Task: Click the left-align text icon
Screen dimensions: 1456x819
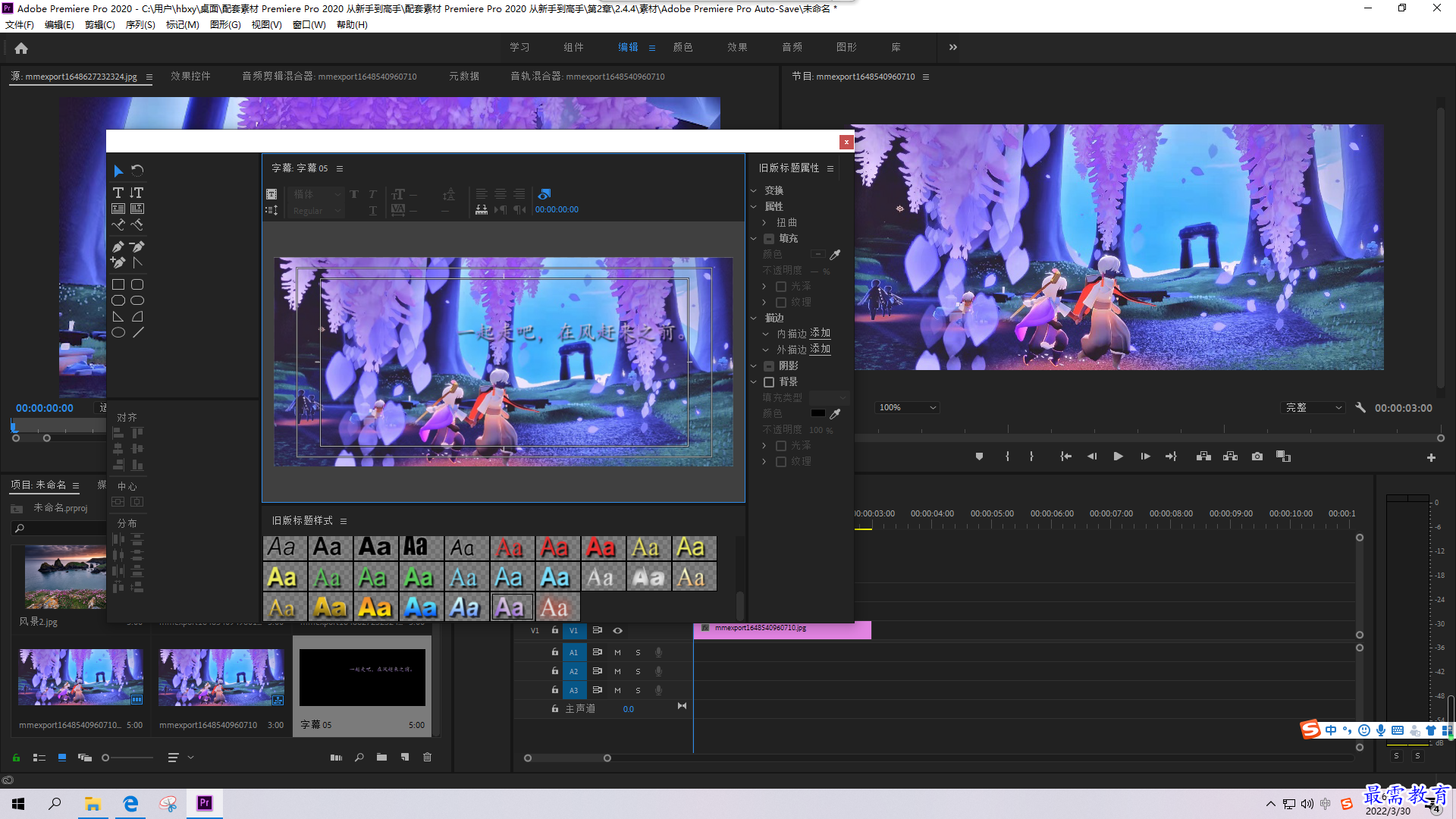Action: (x=482, y=194)
